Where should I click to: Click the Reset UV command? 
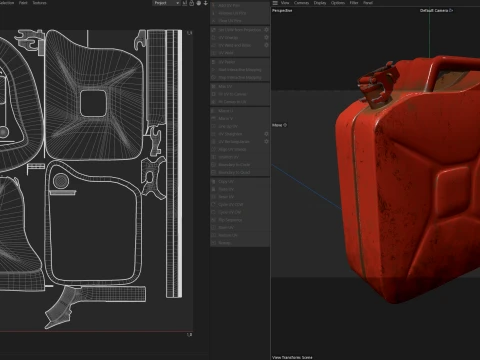[240, 197]
